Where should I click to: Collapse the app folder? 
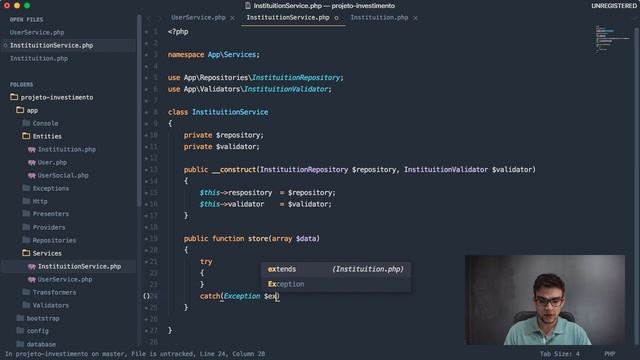click(20, 110)
